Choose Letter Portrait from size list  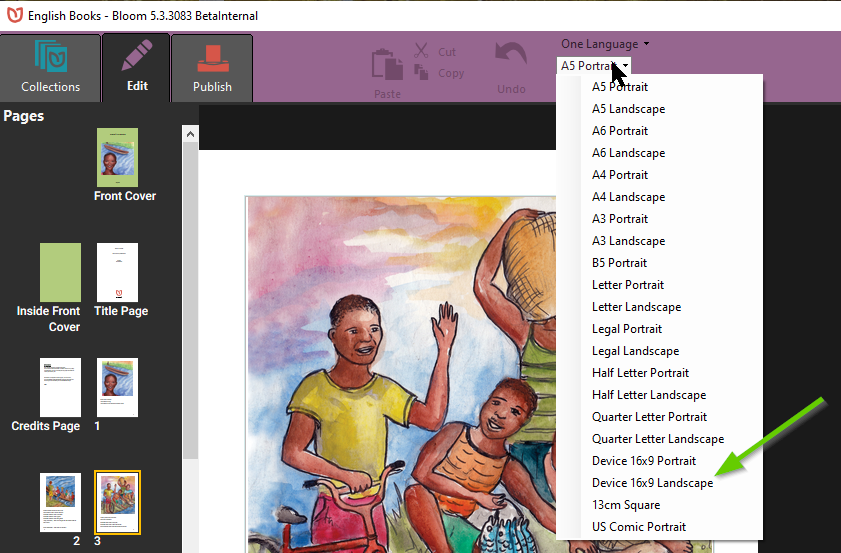629,285
